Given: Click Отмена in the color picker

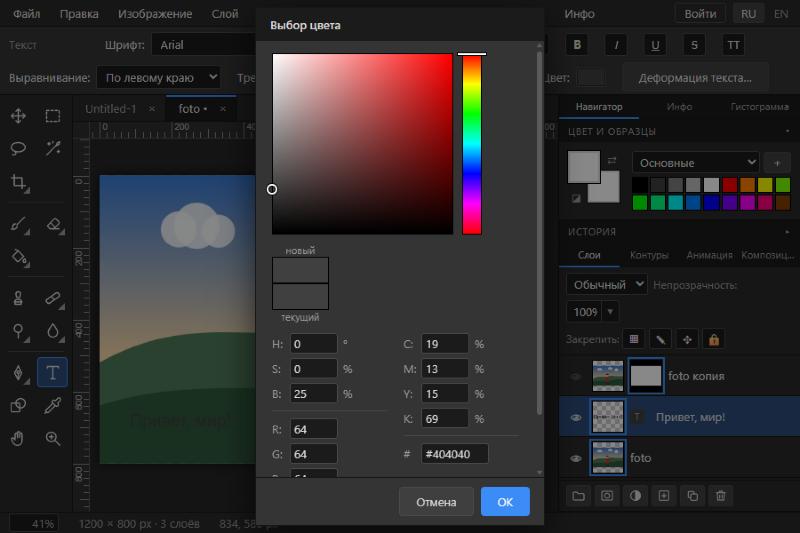Looking at the screenshot, I should pos(436,502).
